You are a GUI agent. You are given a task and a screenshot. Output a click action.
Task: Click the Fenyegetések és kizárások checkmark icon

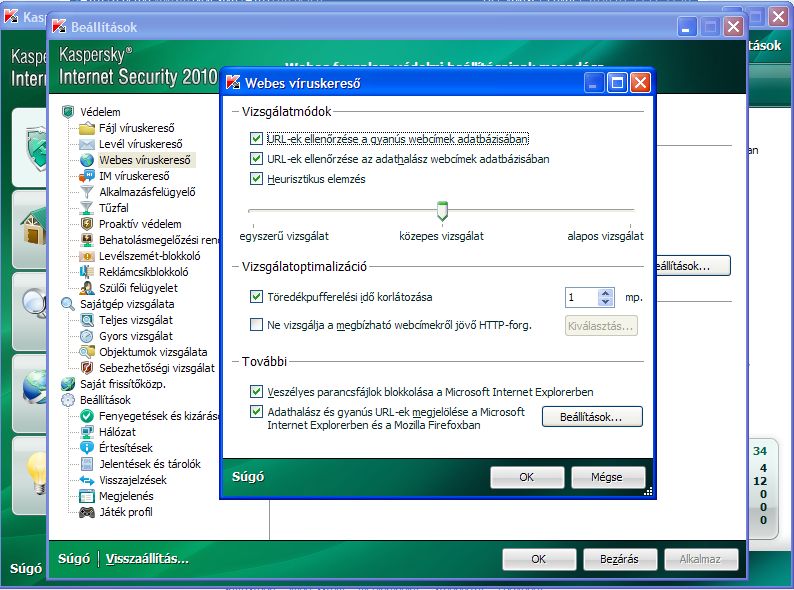87,416
